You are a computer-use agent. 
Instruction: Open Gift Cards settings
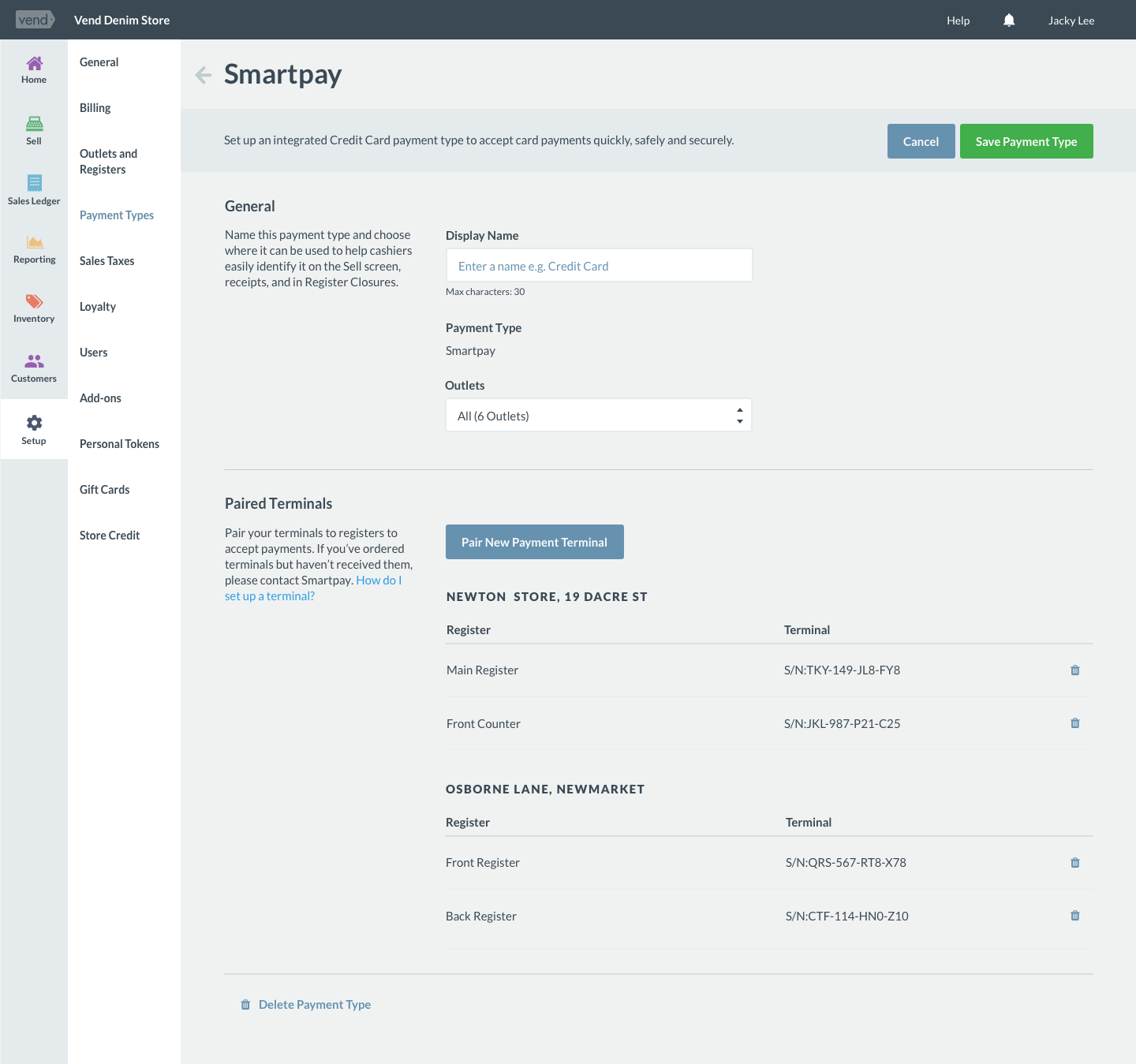click(x=105, y=490)
